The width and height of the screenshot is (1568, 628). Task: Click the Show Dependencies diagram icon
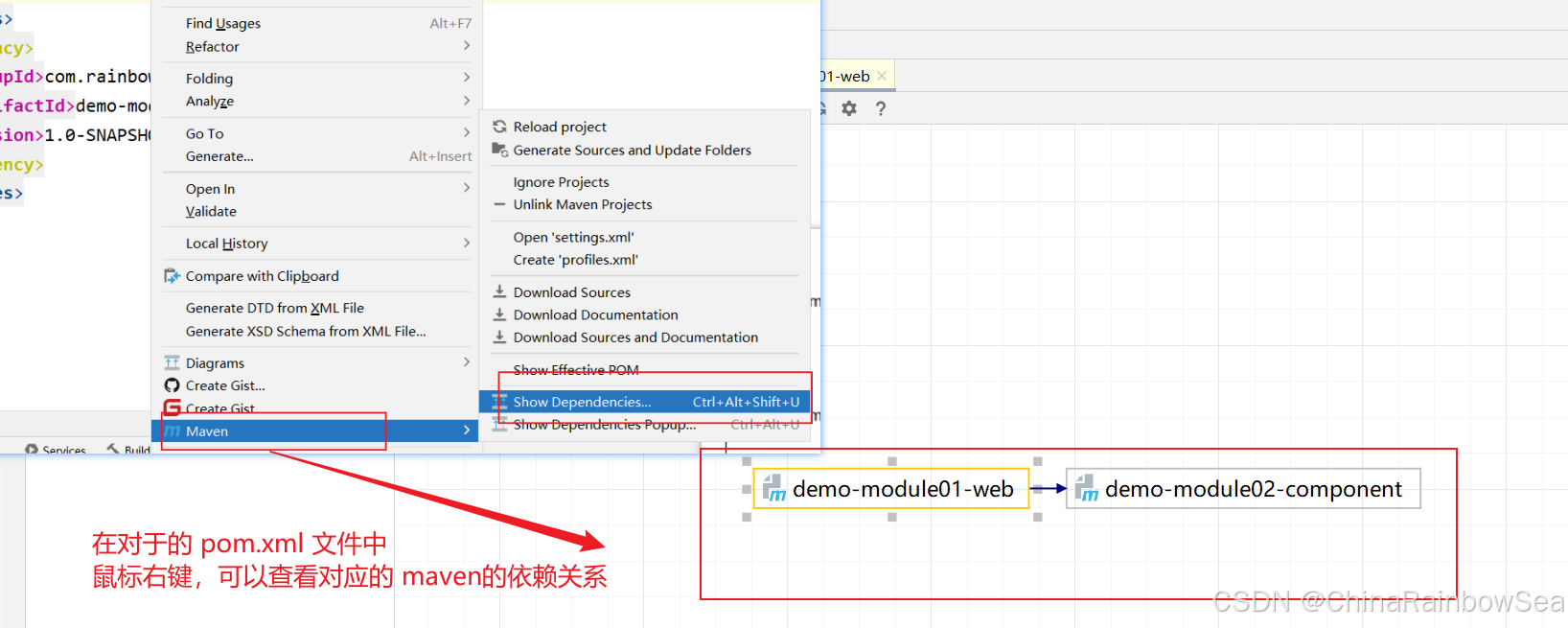pos(499,402)
